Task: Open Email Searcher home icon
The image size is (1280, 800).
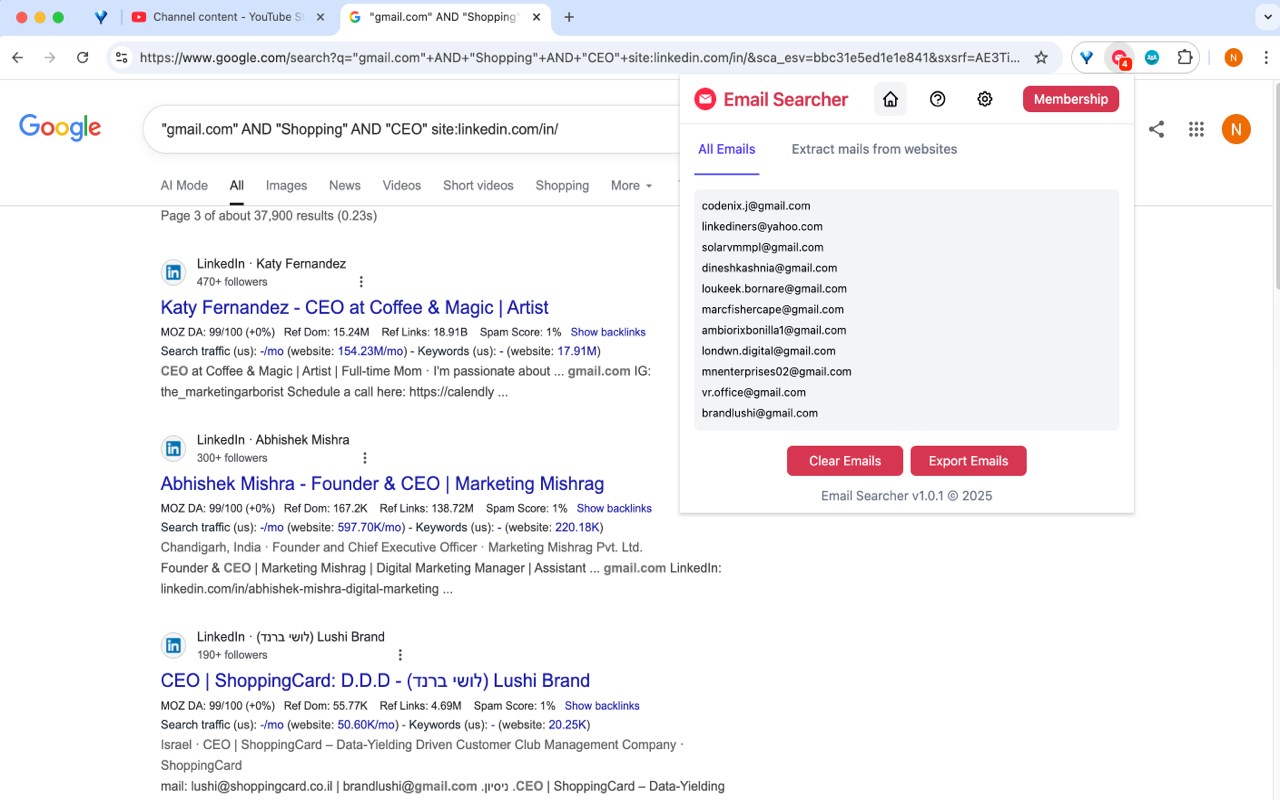Action: click(x=890, y=100)
